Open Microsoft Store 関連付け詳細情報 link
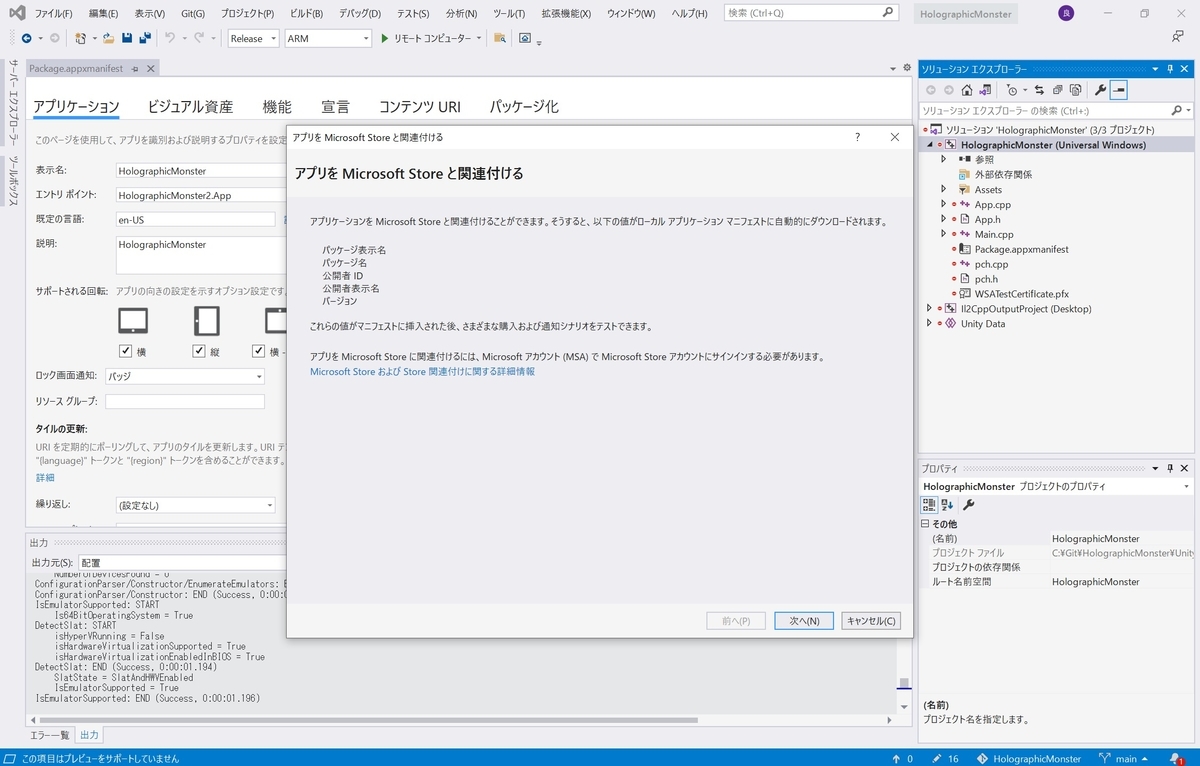This screenshot has height=766, width=1200. pyautogui.click(x=422, y=371)
